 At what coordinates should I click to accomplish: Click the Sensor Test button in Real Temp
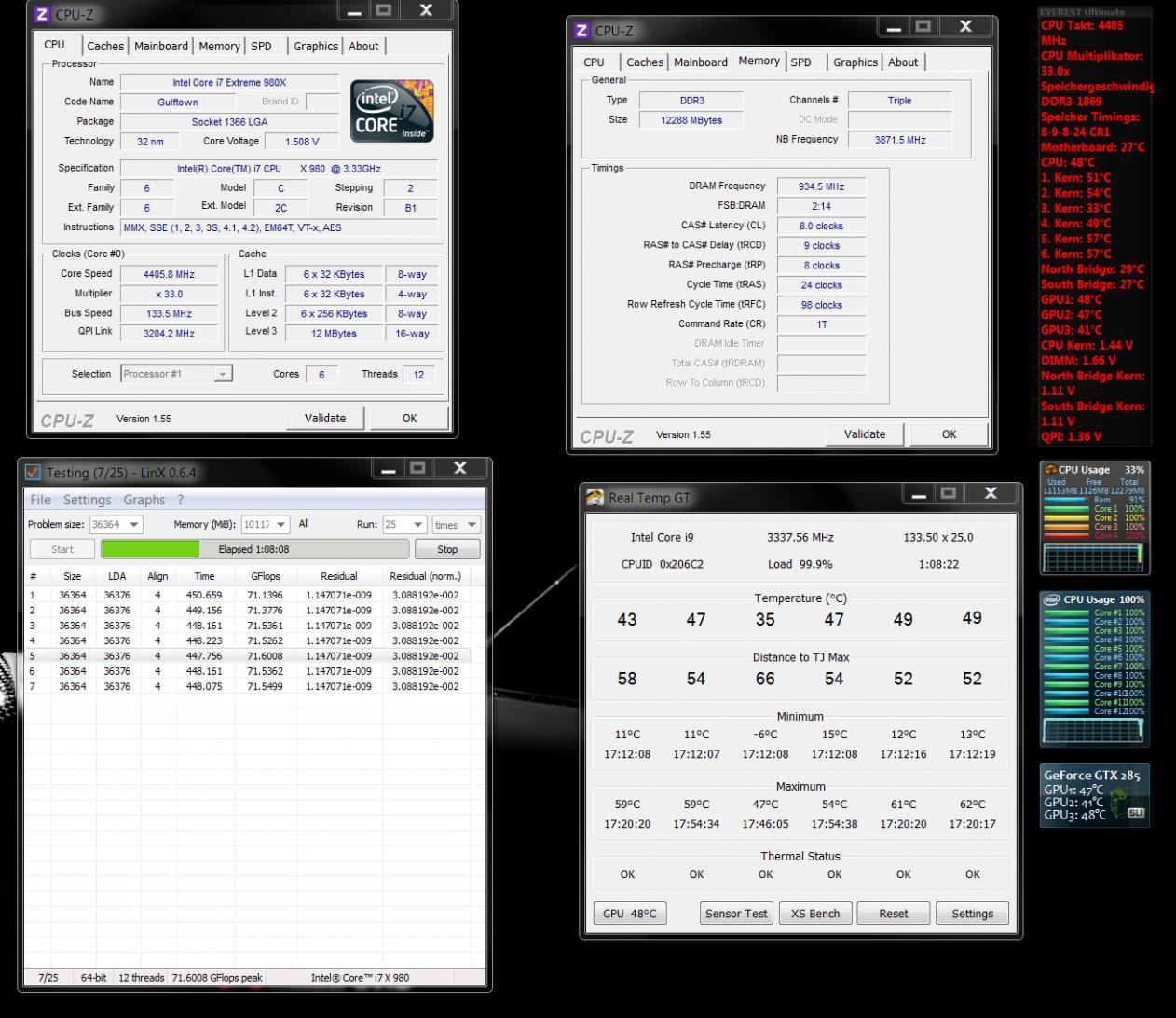click(x=736, y=914)
